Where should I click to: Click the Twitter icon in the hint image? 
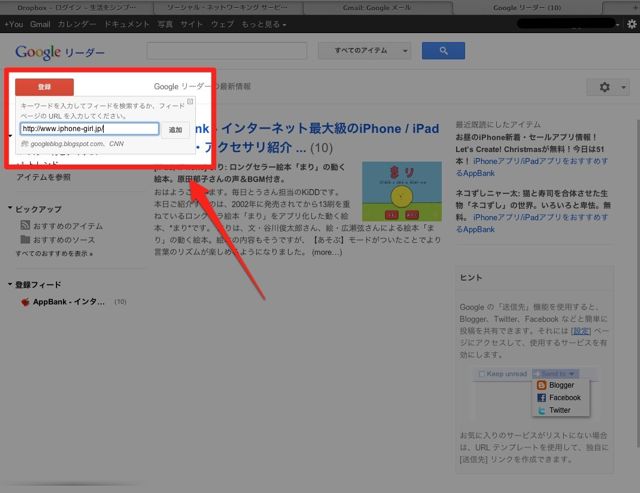click(x=542, y=411)
